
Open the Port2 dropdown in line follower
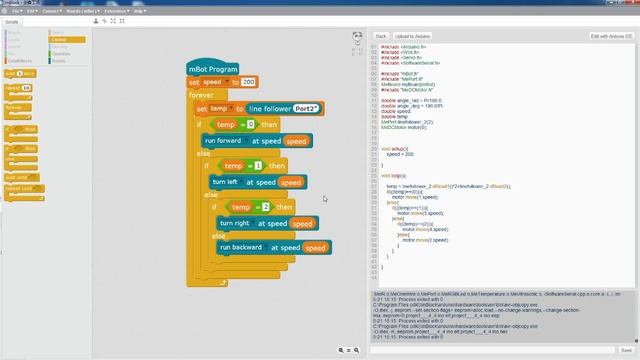pos(306,109)
